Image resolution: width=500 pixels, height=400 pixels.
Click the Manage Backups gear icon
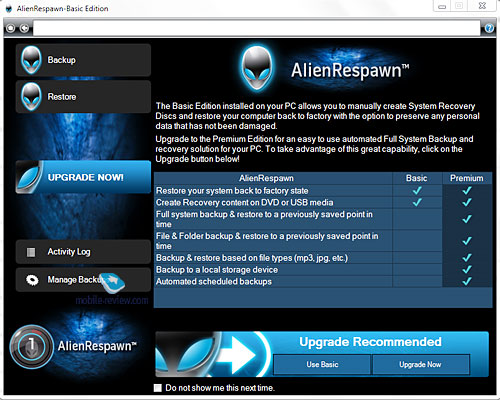tap(32, 280)
